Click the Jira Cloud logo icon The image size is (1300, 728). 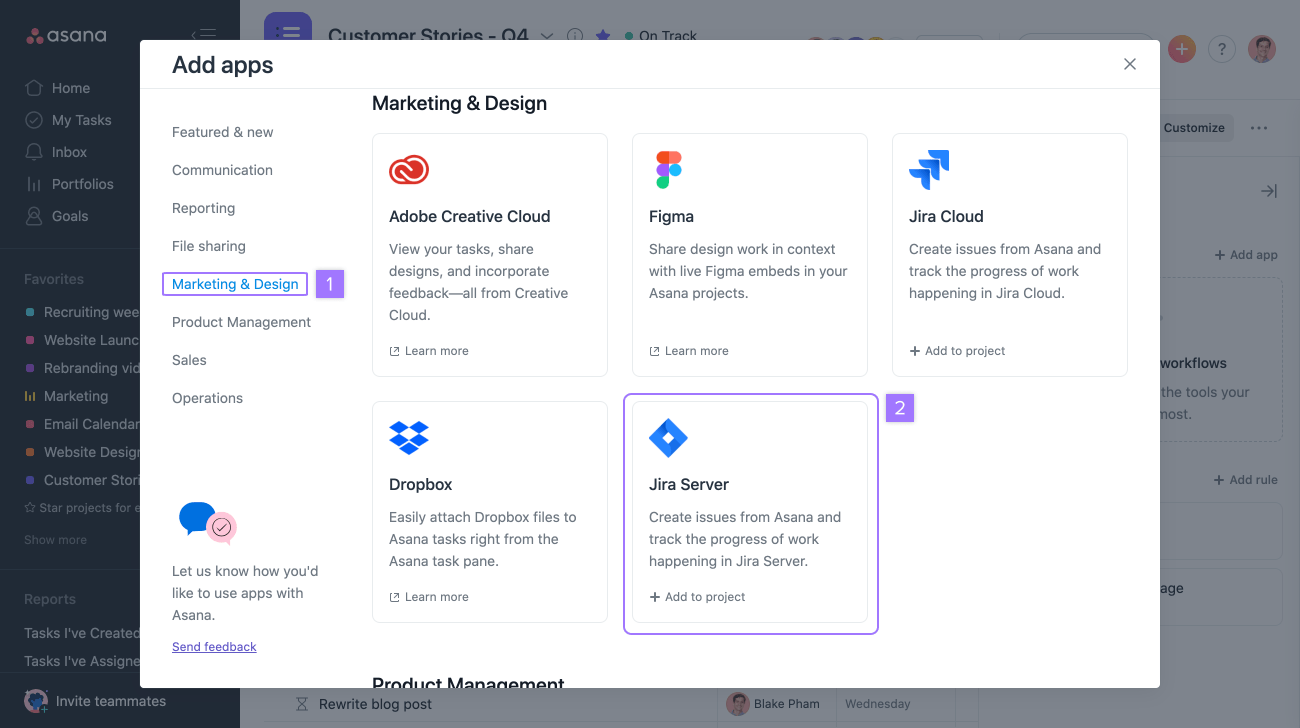tap(929, 170)
